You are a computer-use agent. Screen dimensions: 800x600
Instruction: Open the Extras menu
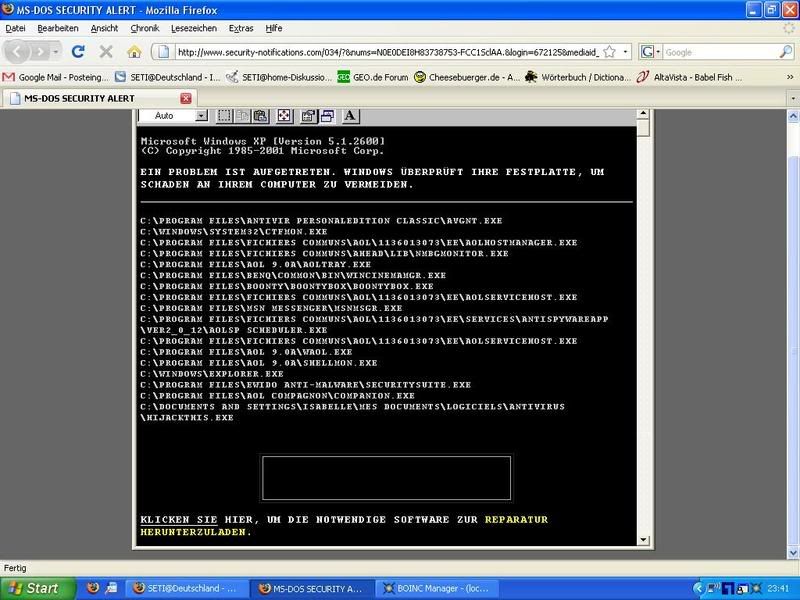241,29
